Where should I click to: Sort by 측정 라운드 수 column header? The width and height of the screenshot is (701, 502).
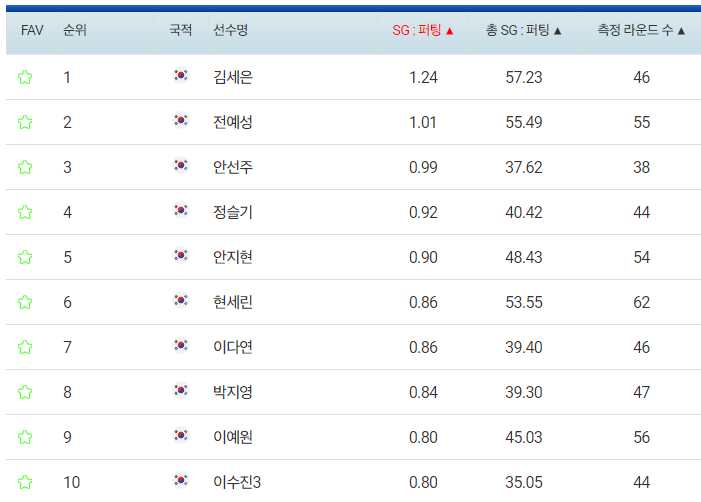click(641, 30)
